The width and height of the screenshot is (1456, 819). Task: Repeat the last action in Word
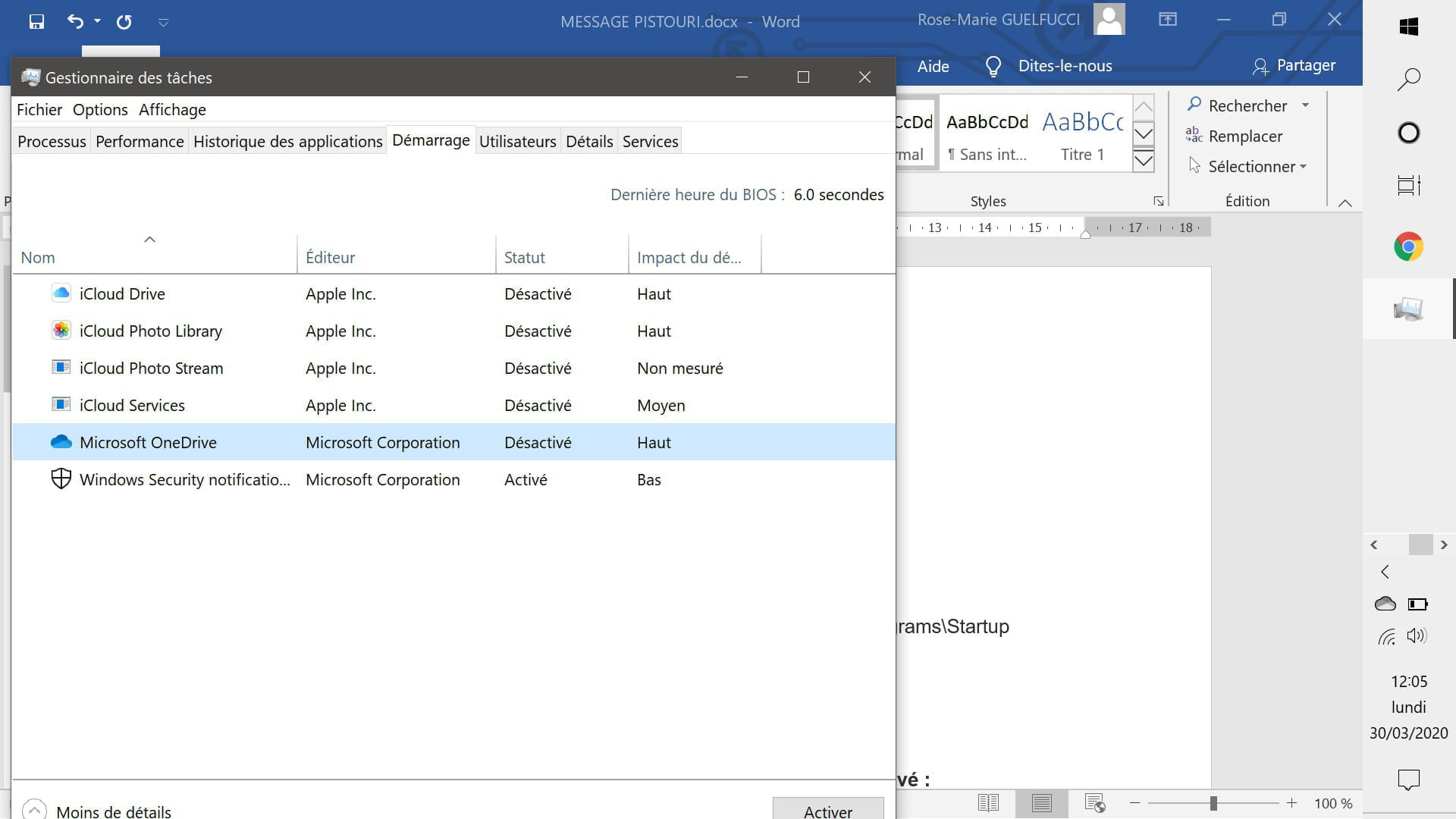coord(124,21)
